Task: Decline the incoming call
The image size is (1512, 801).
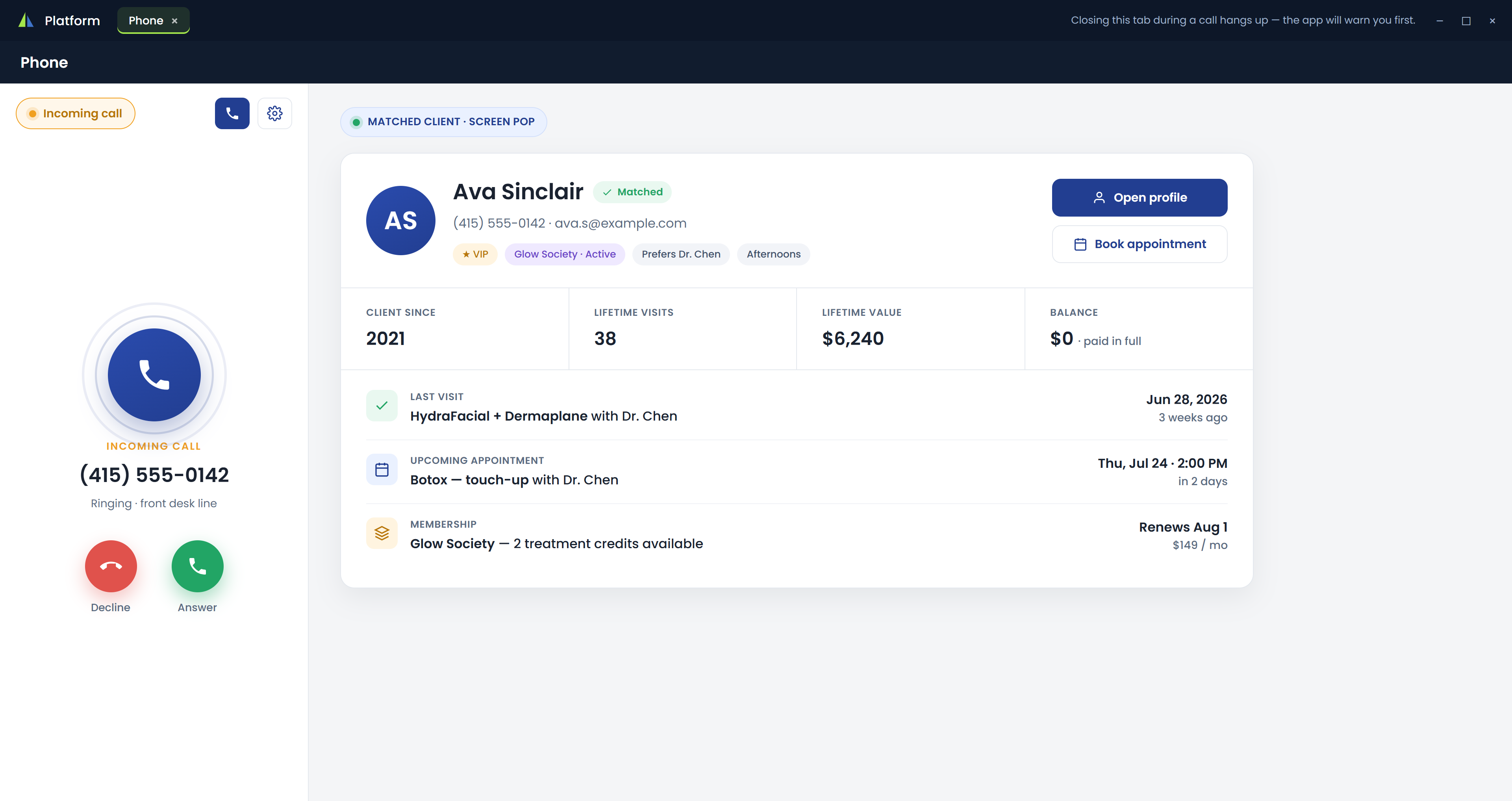Action: pyautogui.click(x=111, y=566)
